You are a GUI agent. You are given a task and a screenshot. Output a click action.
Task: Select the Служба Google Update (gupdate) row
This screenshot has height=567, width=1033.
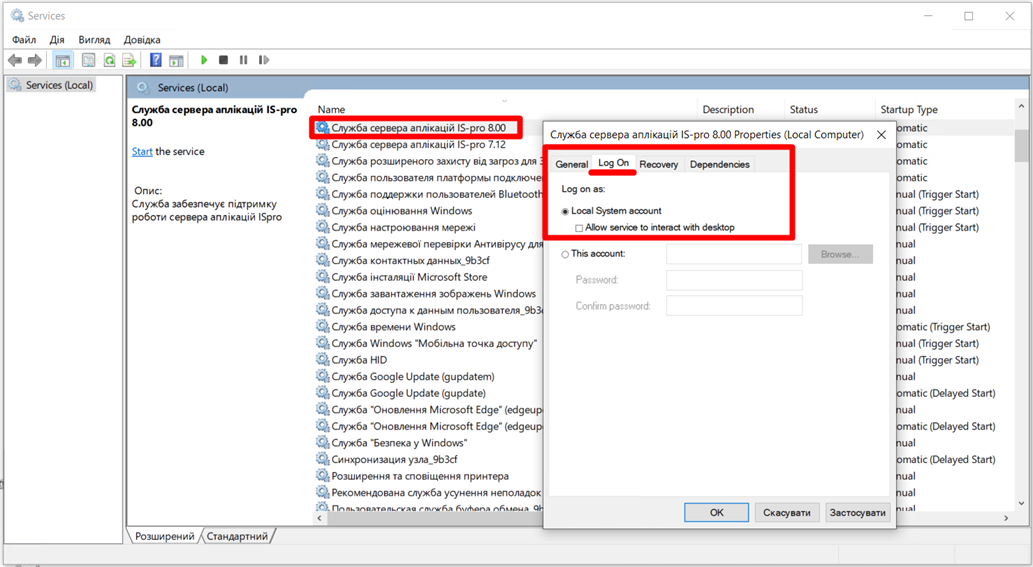click(x=408, y=393)
